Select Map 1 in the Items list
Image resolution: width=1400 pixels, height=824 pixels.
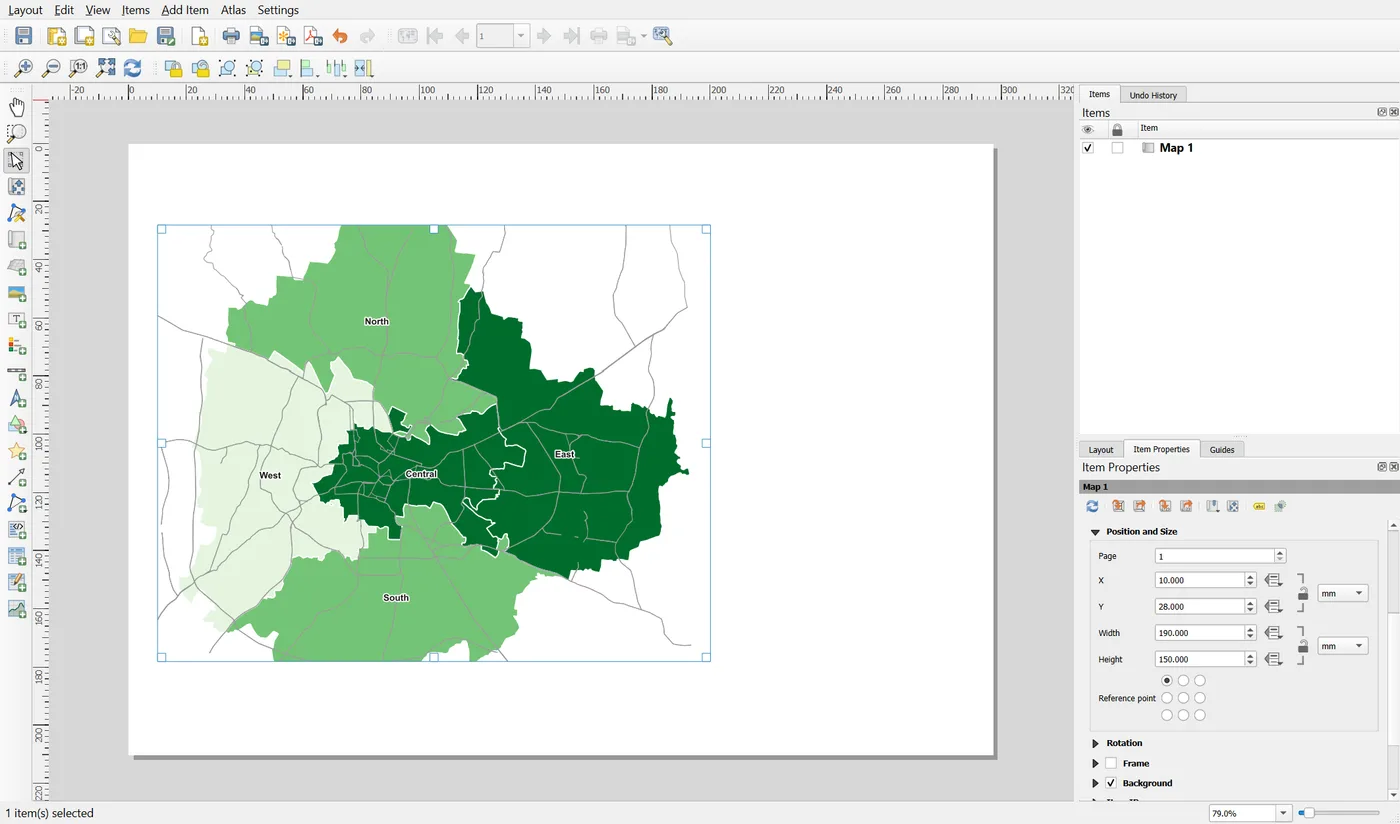pos(1176,148)
